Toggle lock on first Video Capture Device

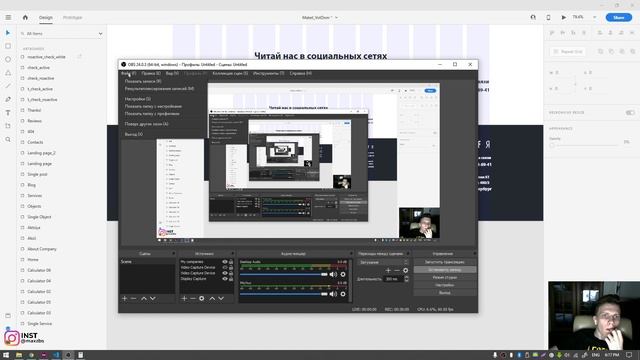coord(231,267)
